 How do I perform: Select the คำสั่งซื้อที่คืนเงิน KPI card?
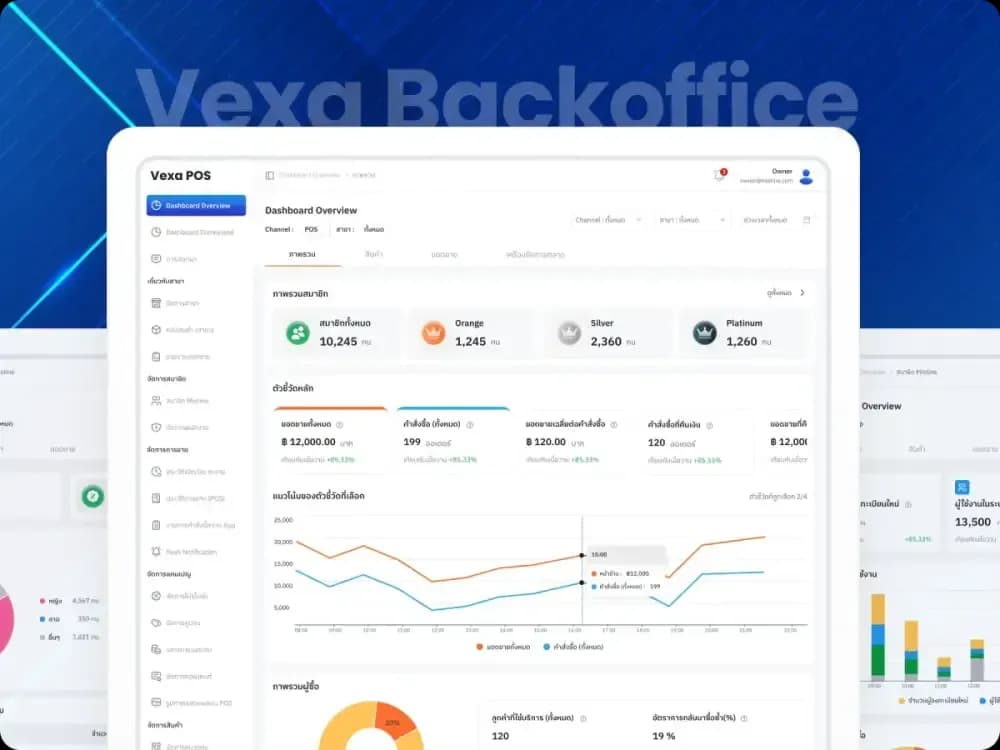[696, 440]
